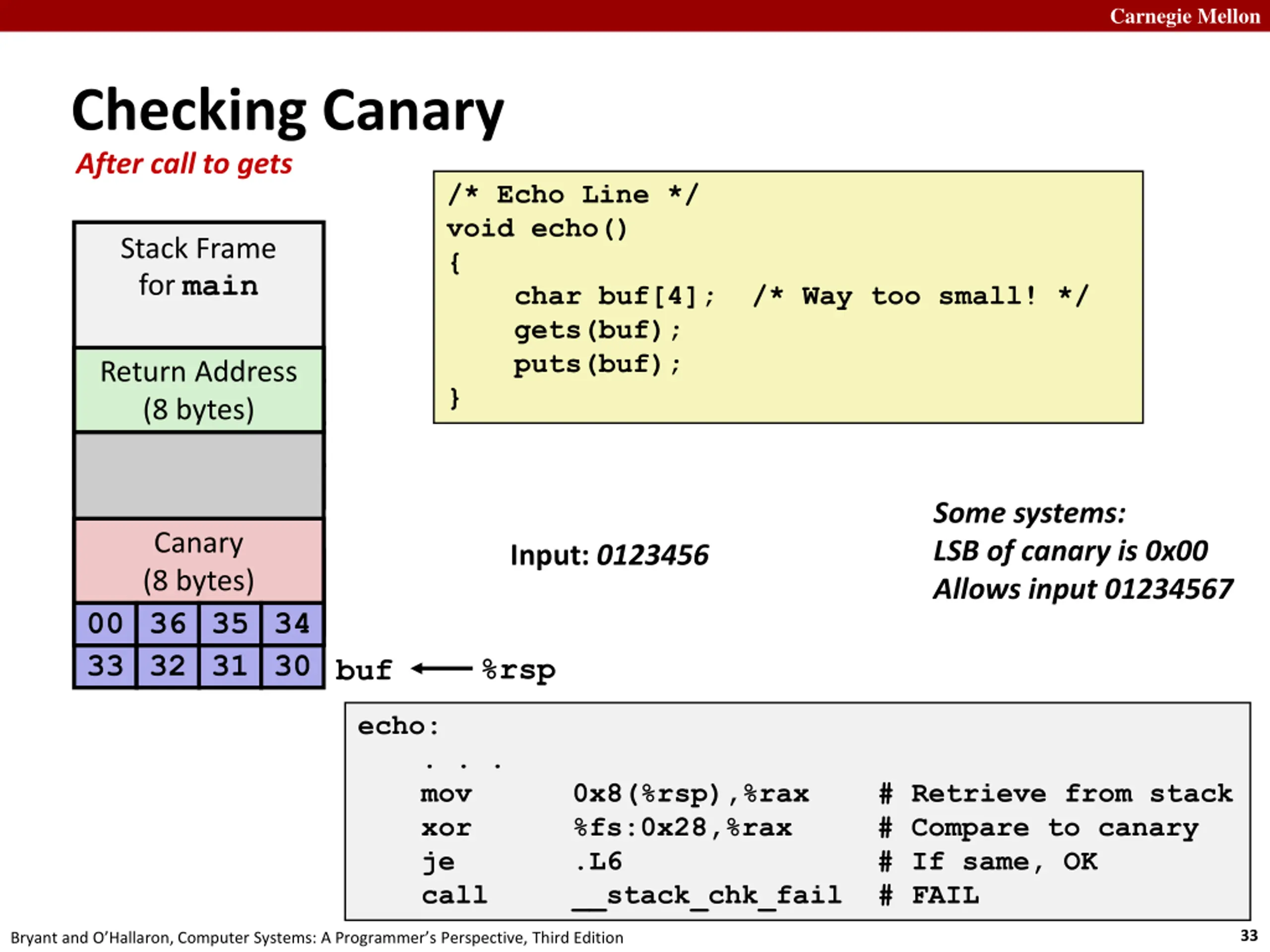The height and width of the screenshot is (952, 1270).
Task: Click the empty gray stack block
Action: click(x=198, y=476)
